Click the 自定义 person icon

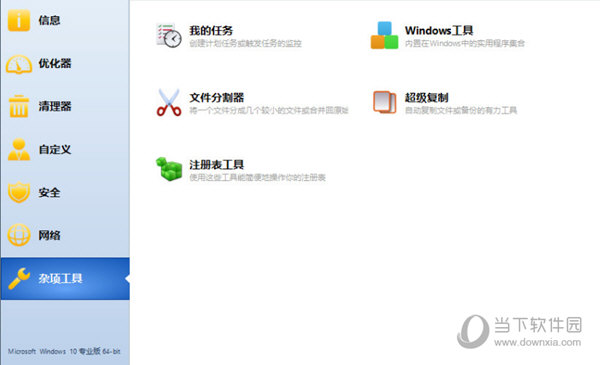[18, 149]
